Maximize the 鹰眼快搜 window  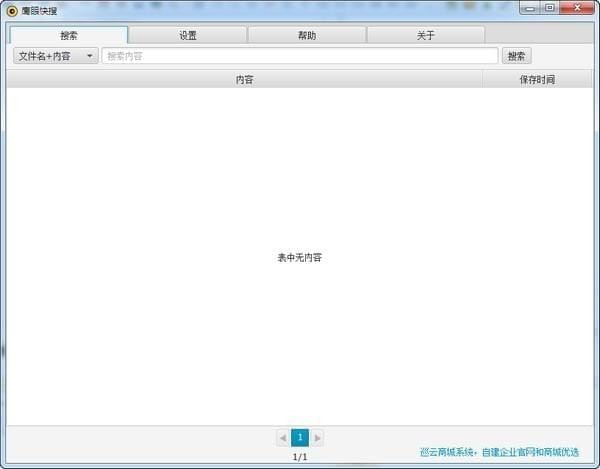pyautogui.click(x=549, y=8)
